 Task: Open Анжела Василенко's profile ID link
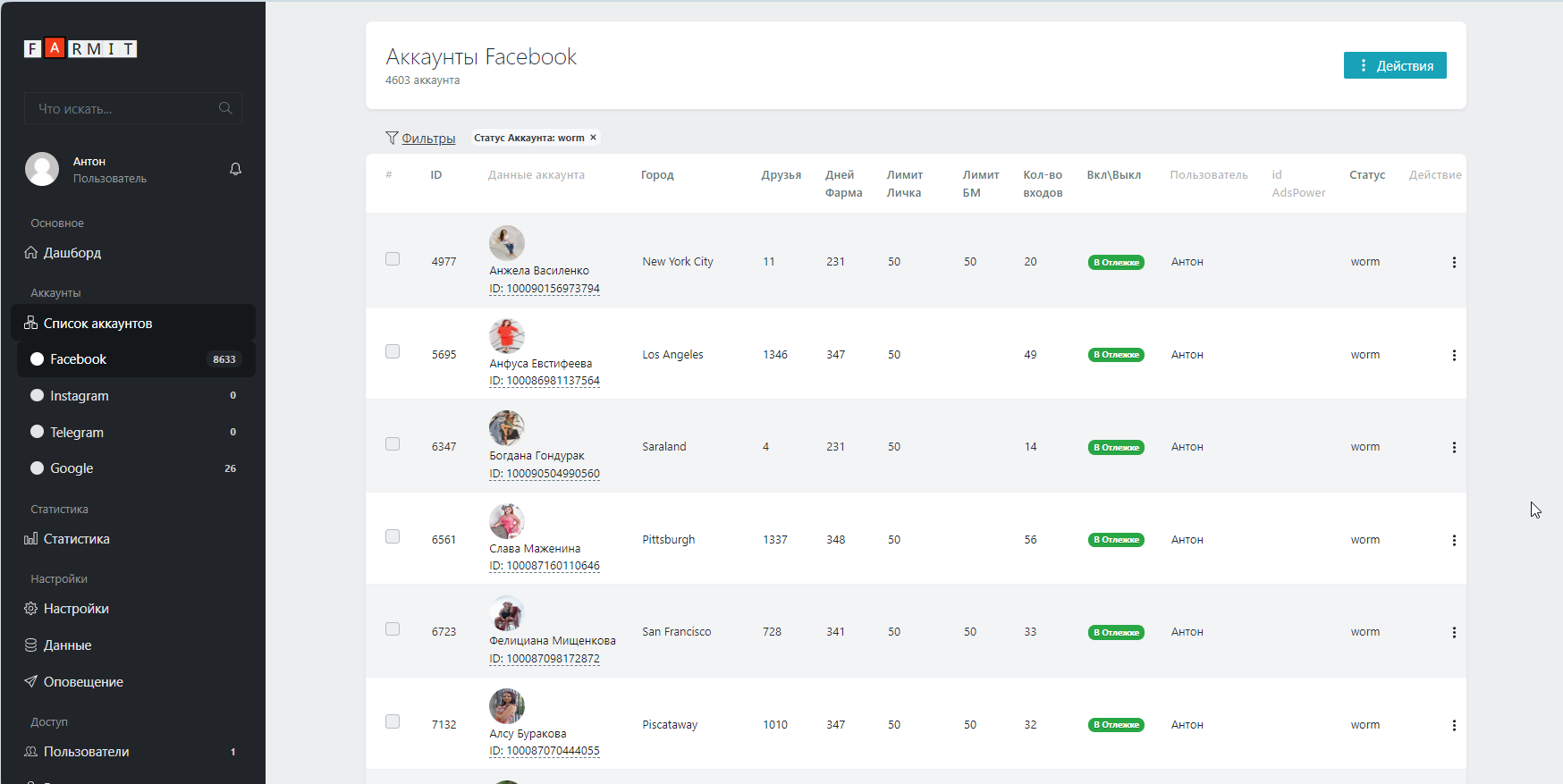(x=545, y=289)
